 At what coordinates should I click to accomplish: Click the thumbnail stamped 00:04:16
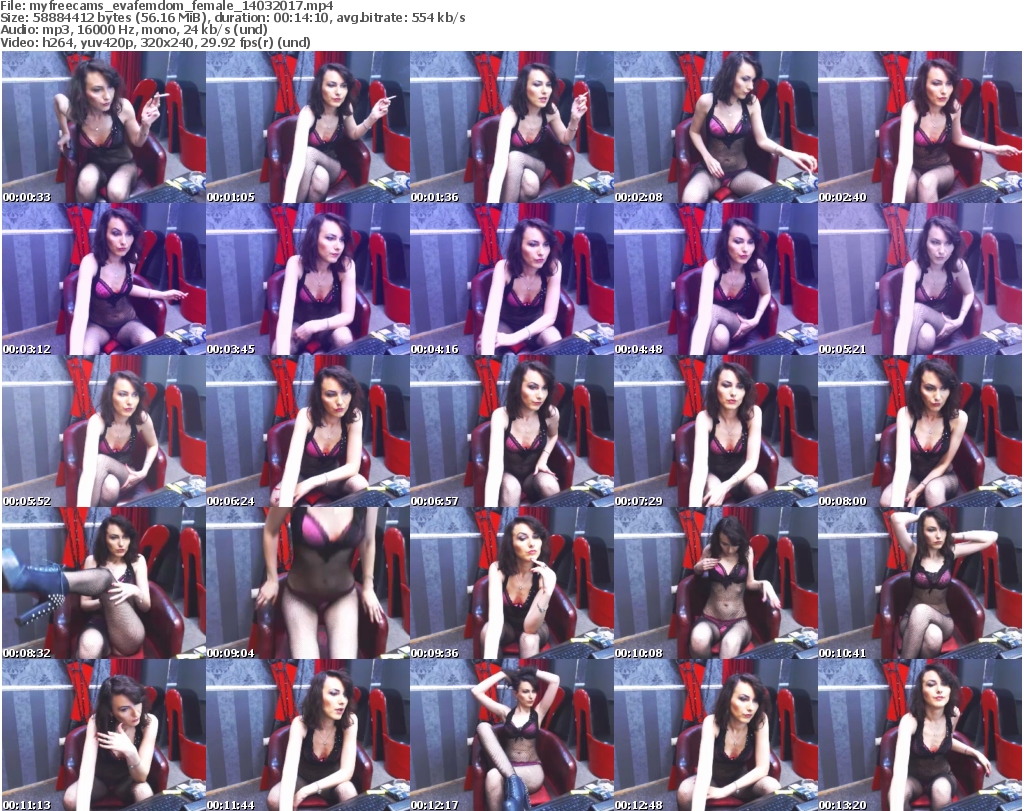pos(511,279)
